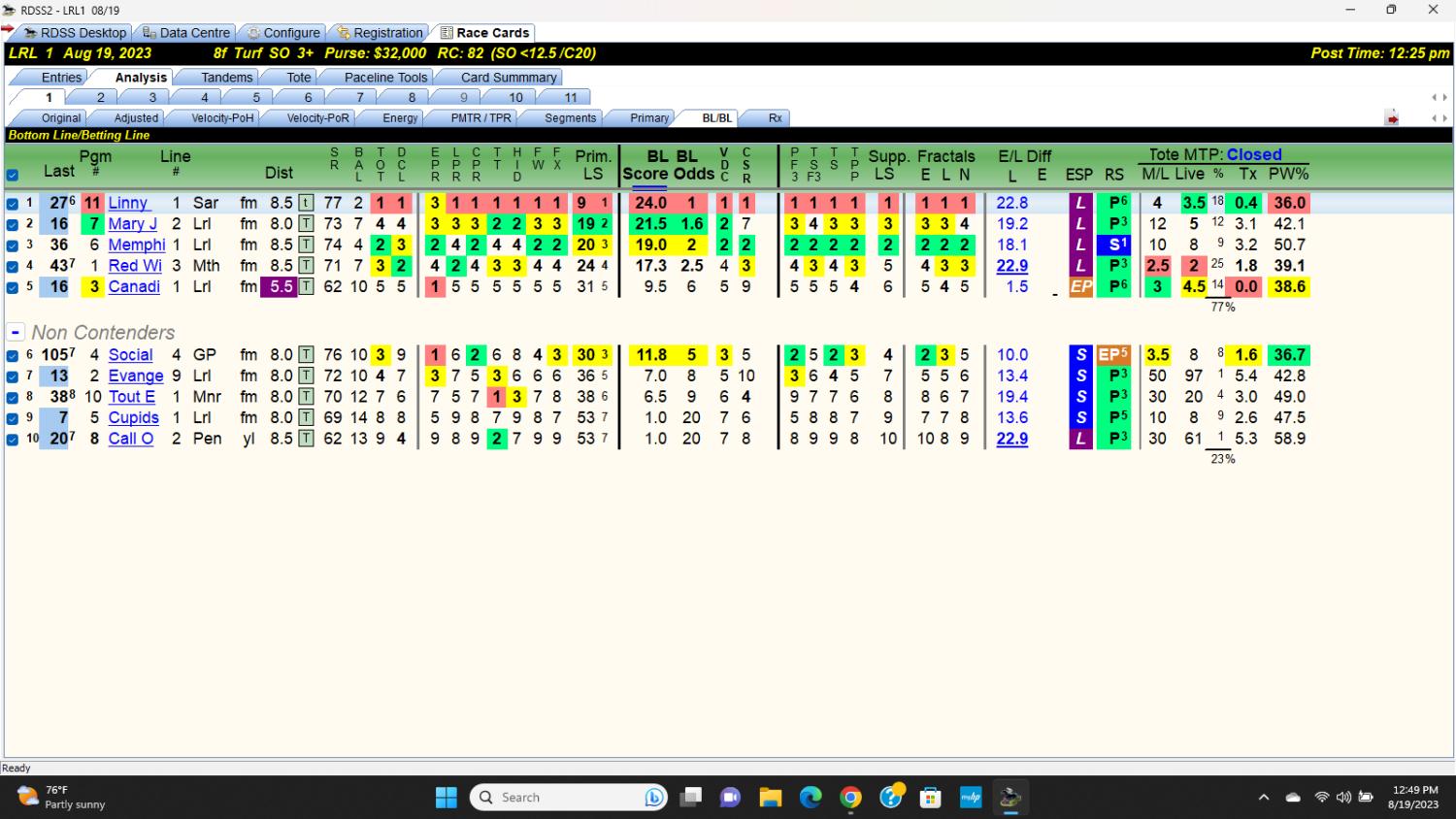Toggle the select-all checkbox in header
Screen dimensions: 1456x819
click(x=12, y=176)
